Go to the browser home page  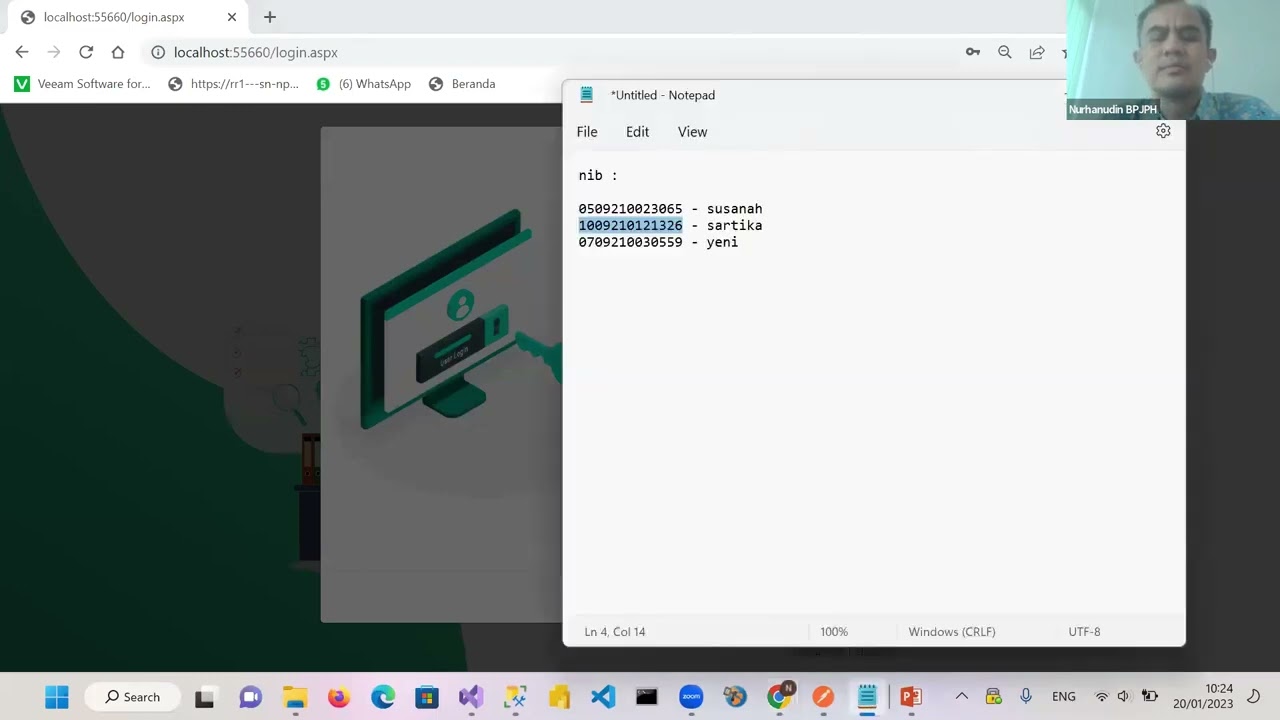coord(118,52)
